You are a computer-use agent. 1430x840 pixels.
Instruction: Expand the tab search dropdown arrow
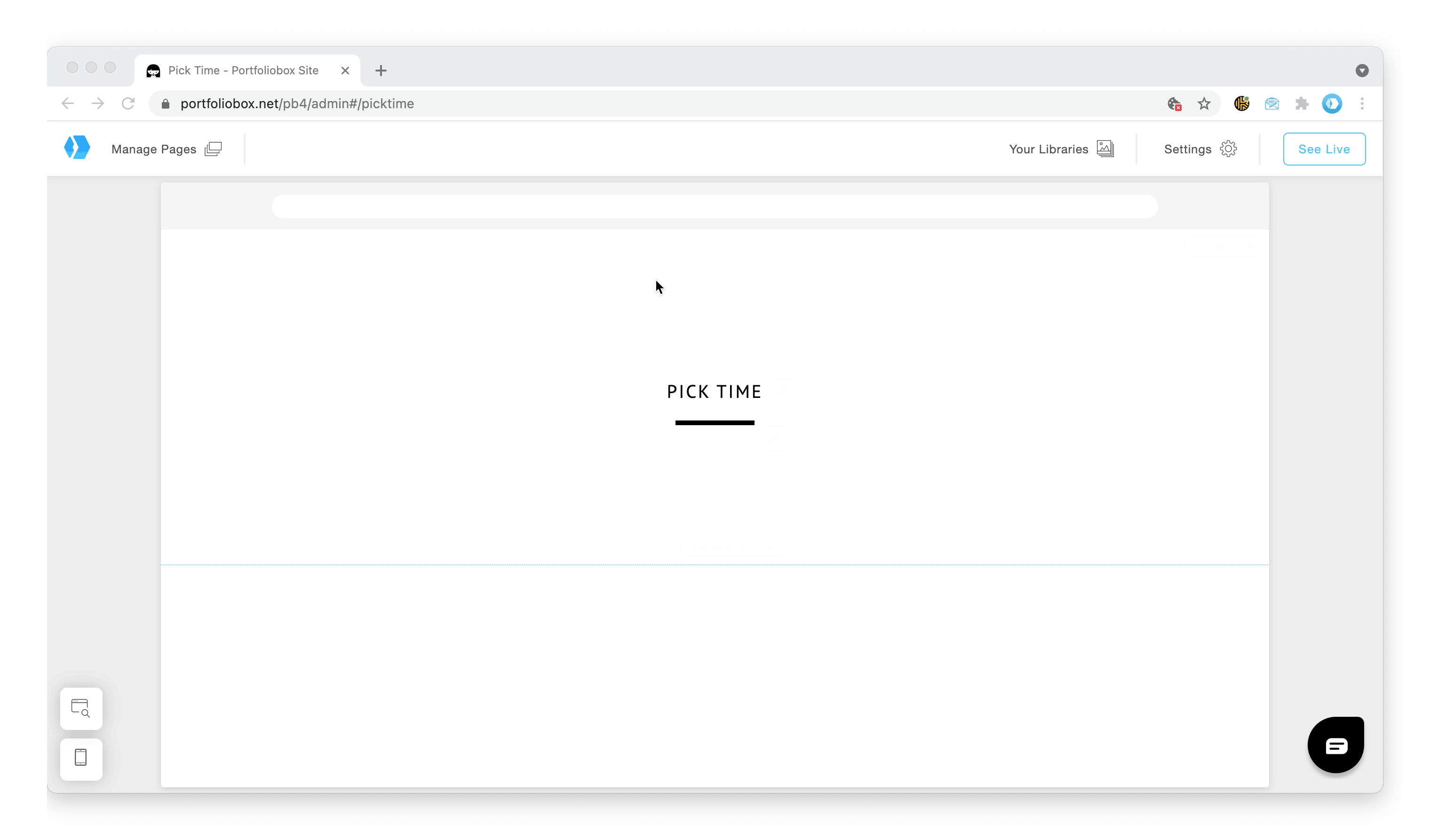(x=1362, y=71)
